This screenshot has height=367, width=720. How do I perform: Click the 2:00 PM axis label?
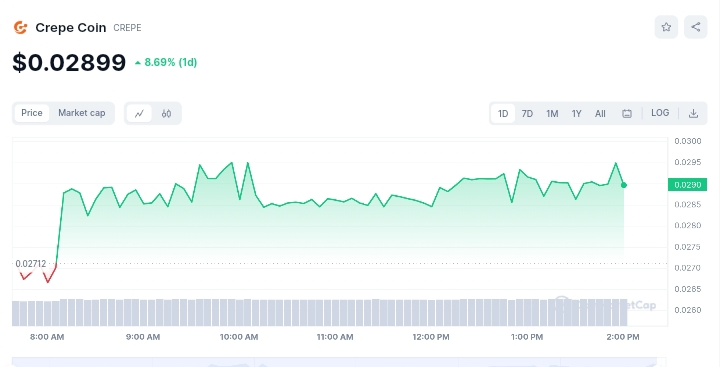click(623, 337)
